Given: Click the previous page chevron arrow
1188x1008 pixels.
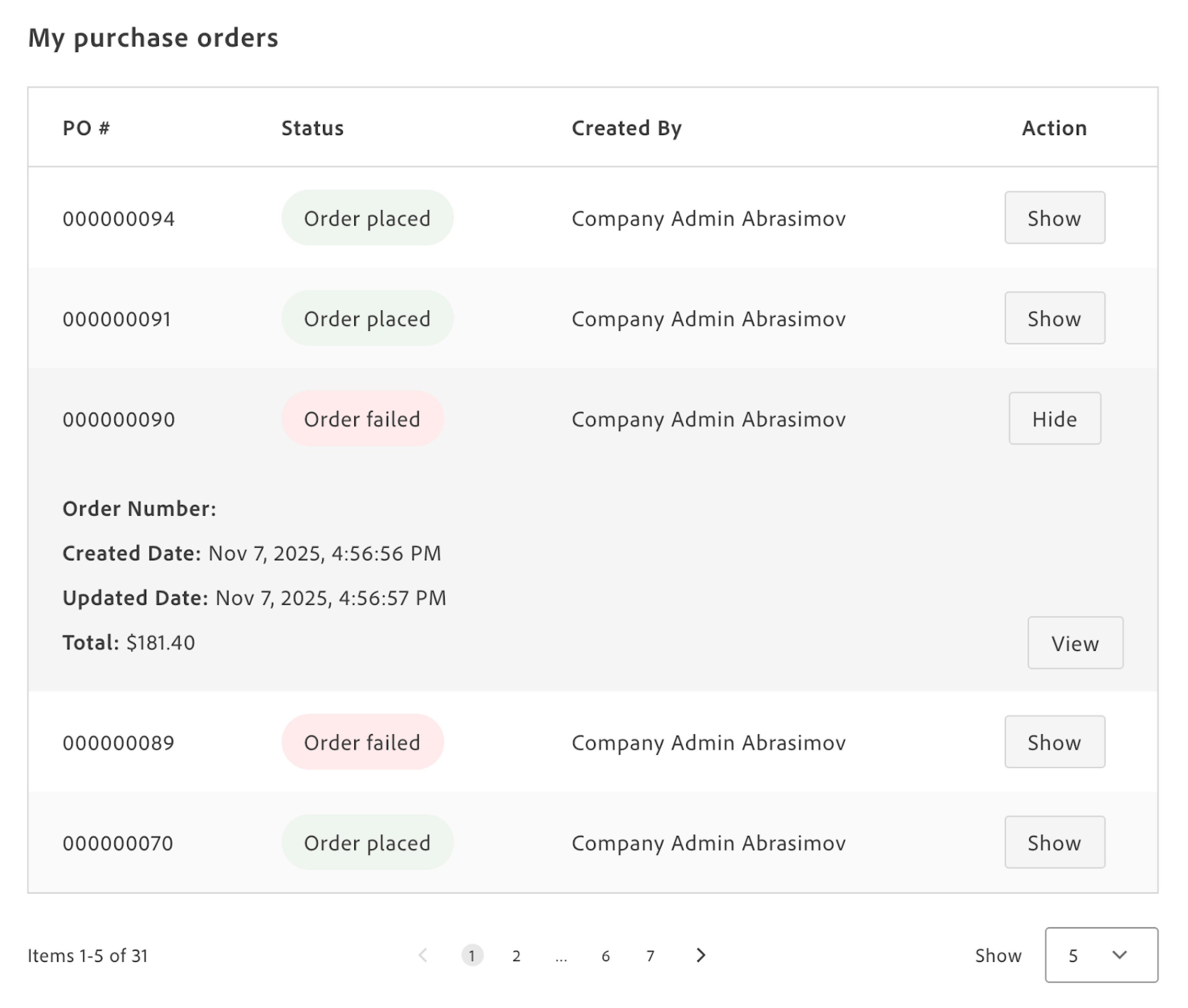Looking at the screenshot, I should [423, 955].
